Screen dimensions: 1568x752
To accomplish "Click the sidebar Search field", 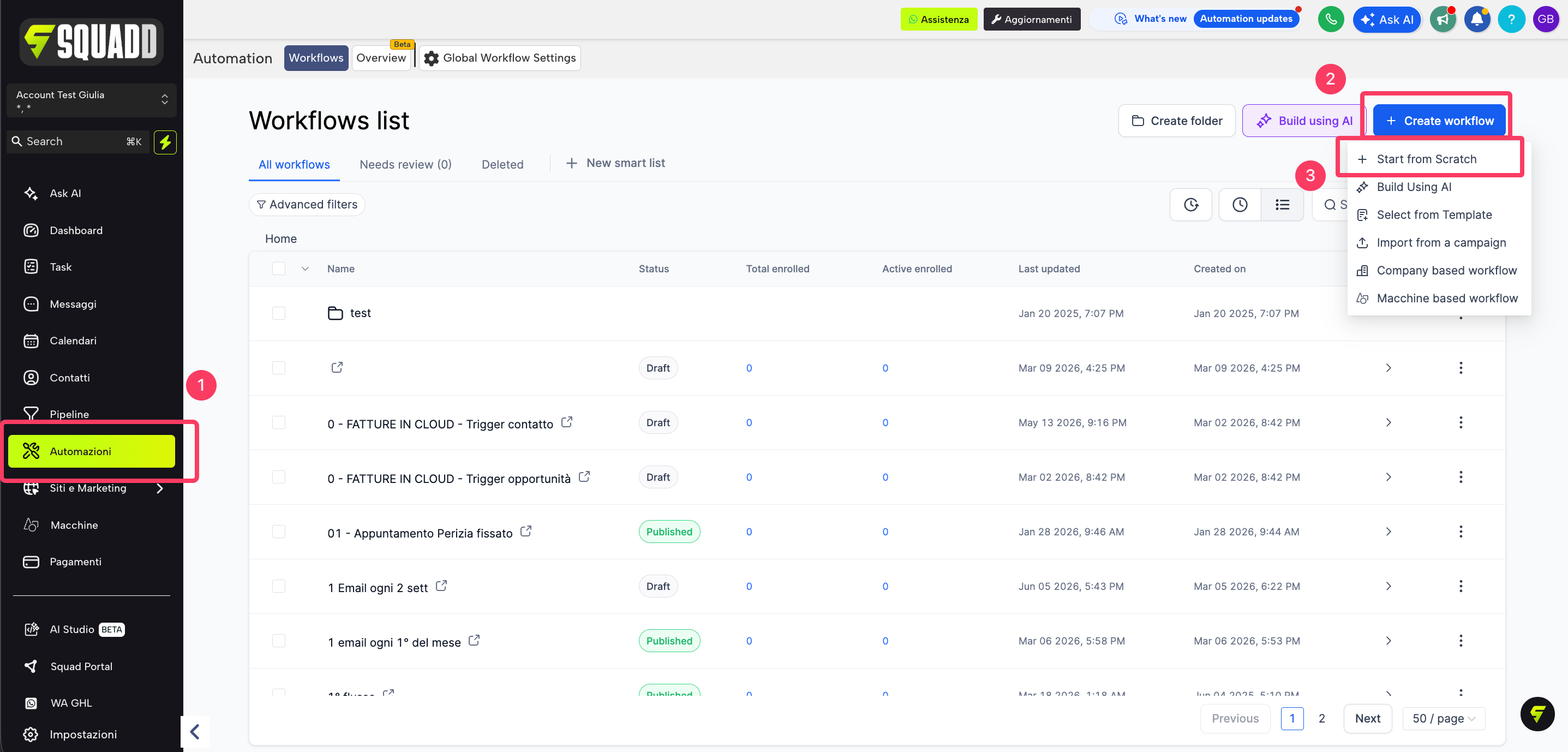I will coord(77,142).
